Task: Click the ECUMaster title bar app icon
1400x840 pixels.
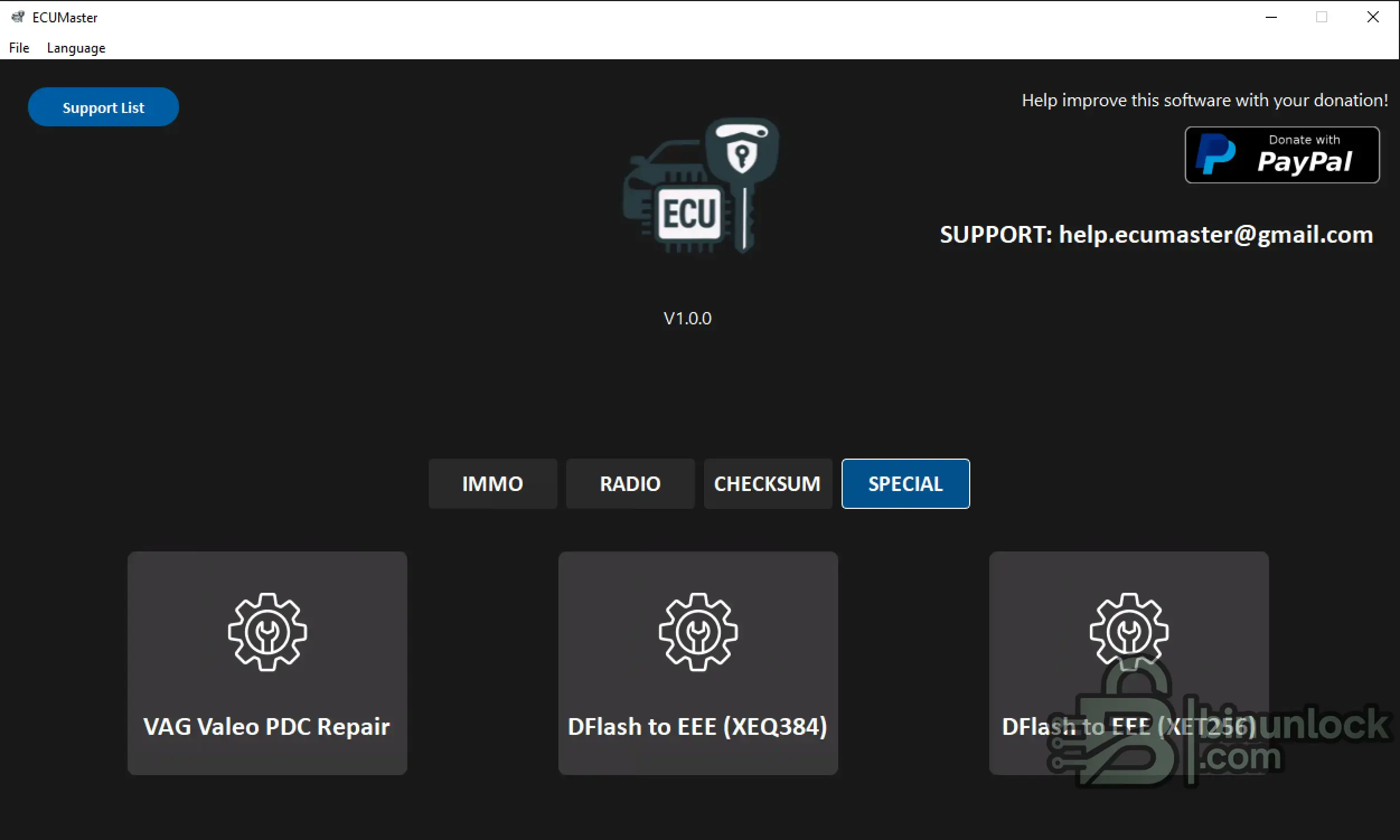Action: (18, 17)
